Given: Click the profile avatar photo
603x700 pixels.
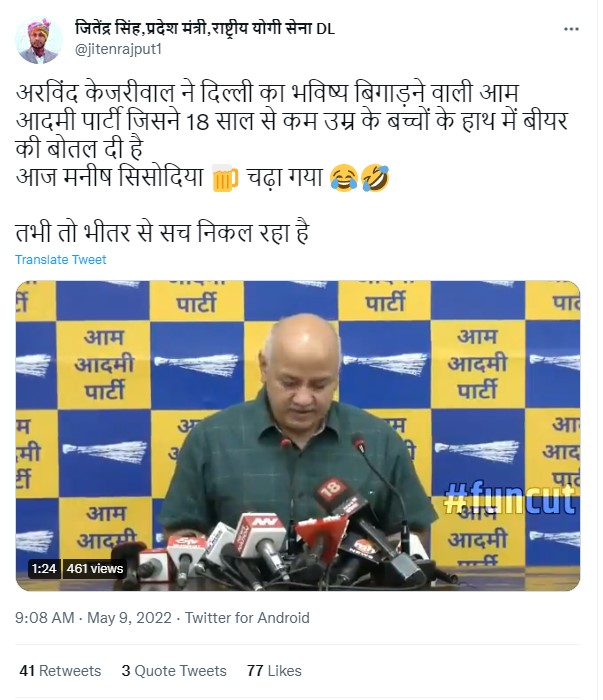Looking at the screenshot, I should (38, 41).
